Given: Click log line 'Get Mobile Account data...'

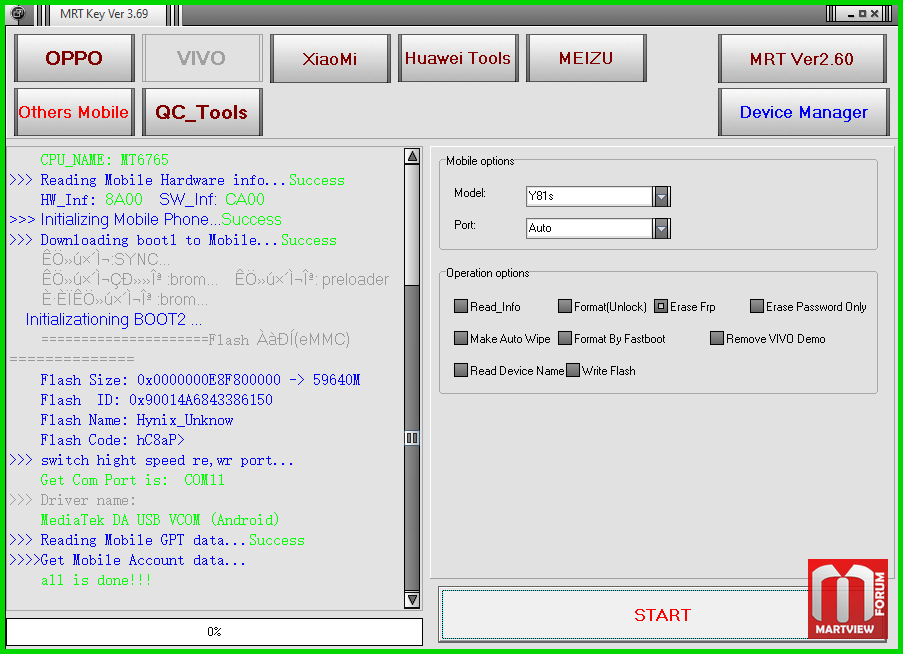Looking at the screenshot, I should coord(127,560).
